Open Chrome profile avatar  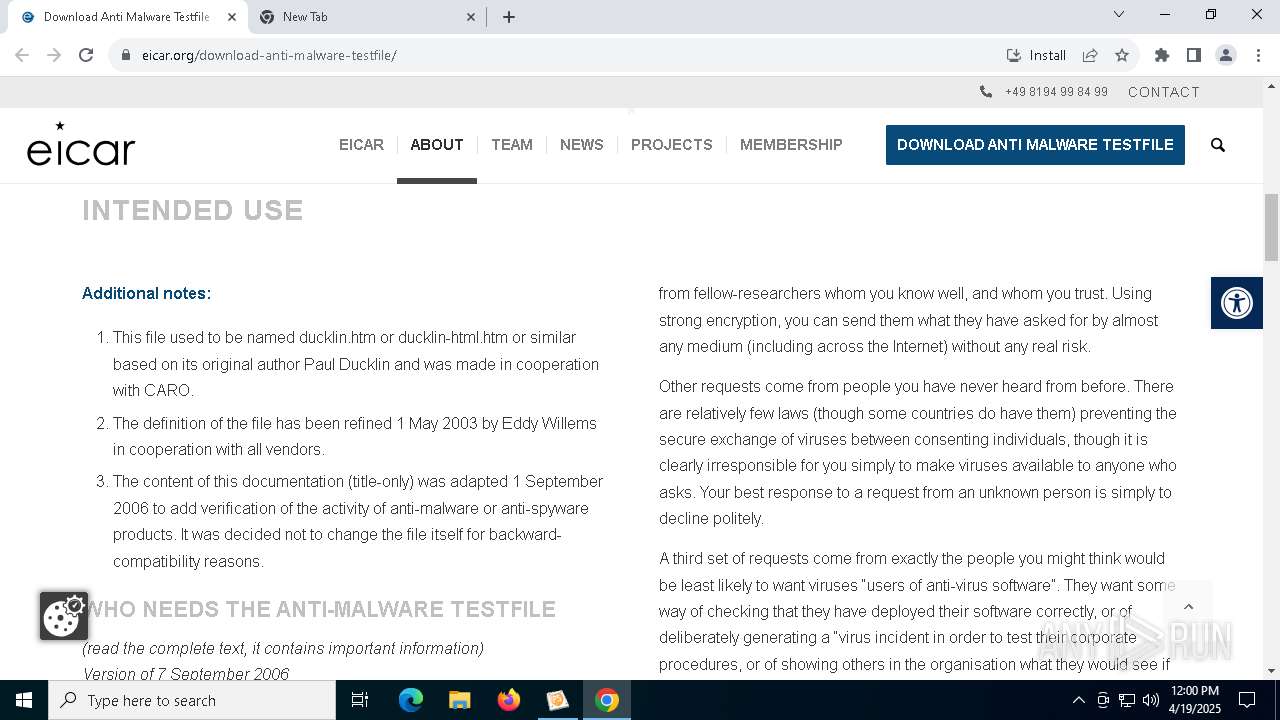tap(1225, 55)
